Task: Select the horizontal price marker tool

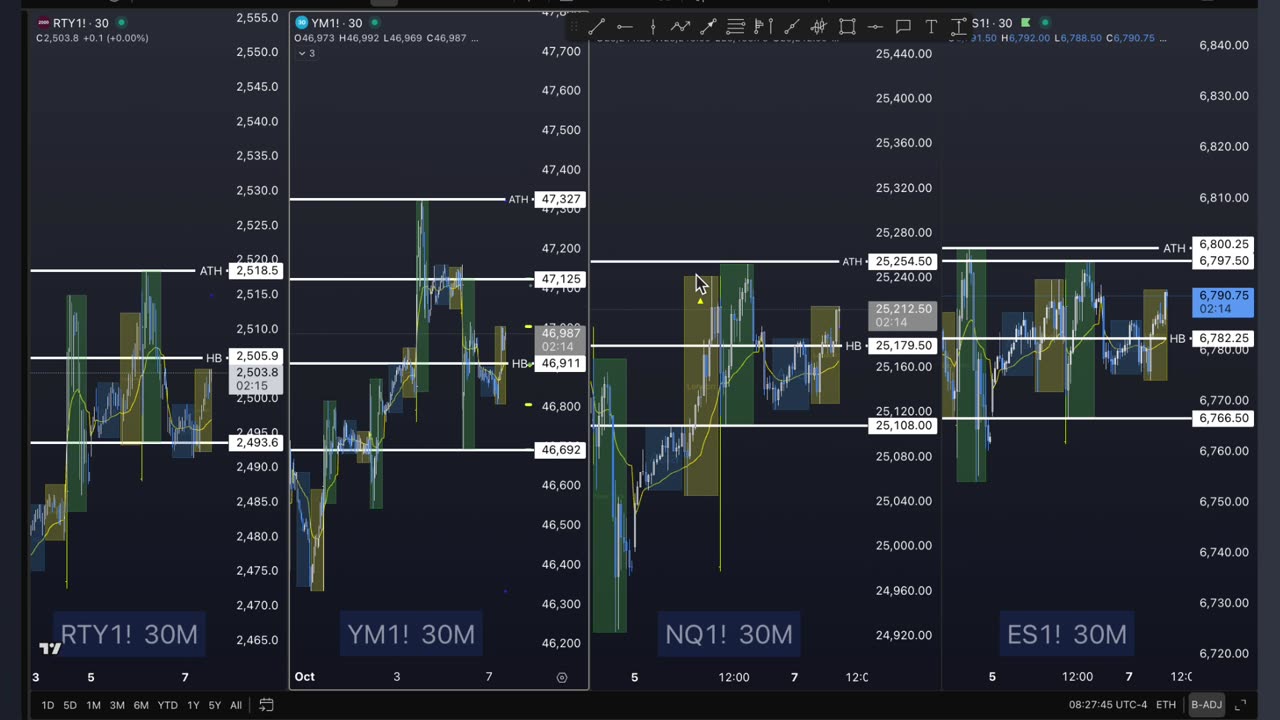Action: coord(875,27)
